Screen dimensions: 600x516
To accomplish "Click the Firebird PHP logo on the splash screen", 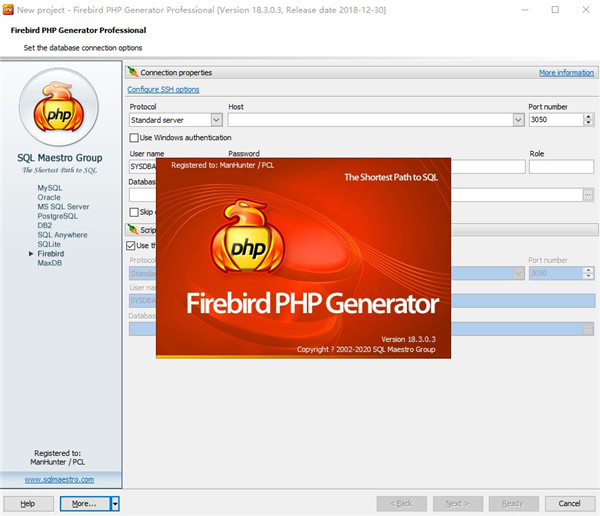I will click(x=248, y=236).
